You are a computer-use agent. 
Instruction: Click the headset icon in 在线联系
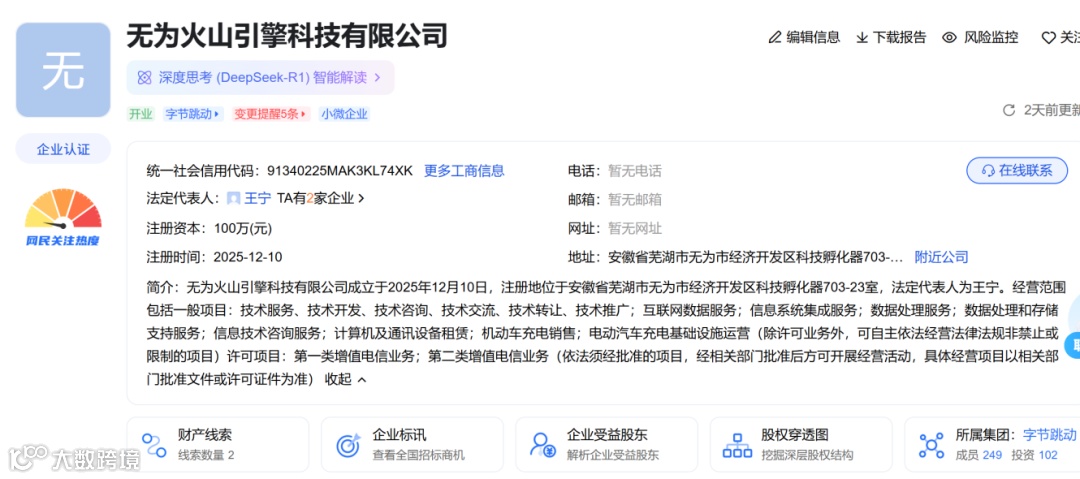pyautogui.click(x=988, y=171)
